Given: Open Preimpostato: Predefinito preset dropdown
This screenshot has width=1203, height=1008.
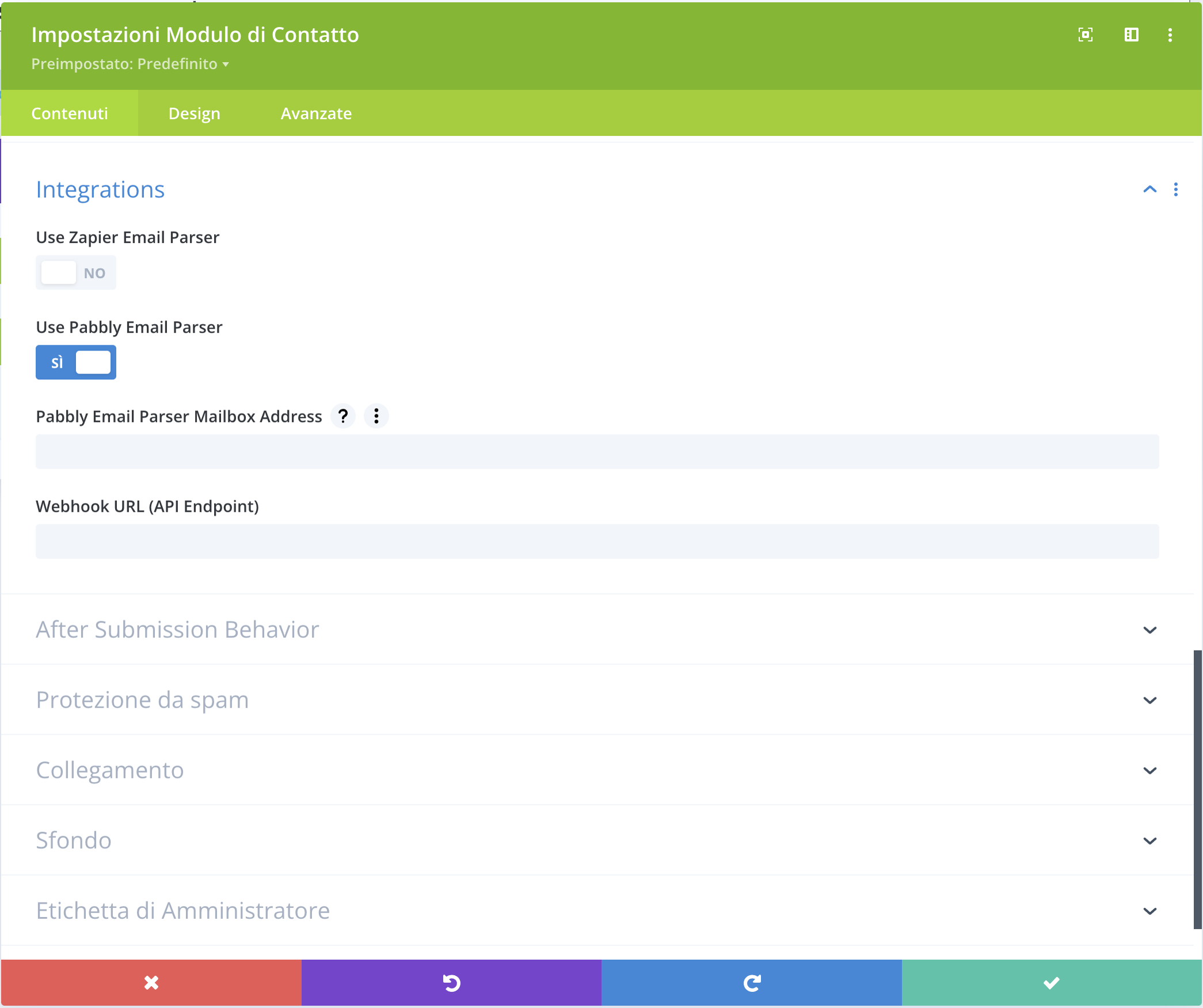Looking at the screenshot, I should tap(130, 63).
